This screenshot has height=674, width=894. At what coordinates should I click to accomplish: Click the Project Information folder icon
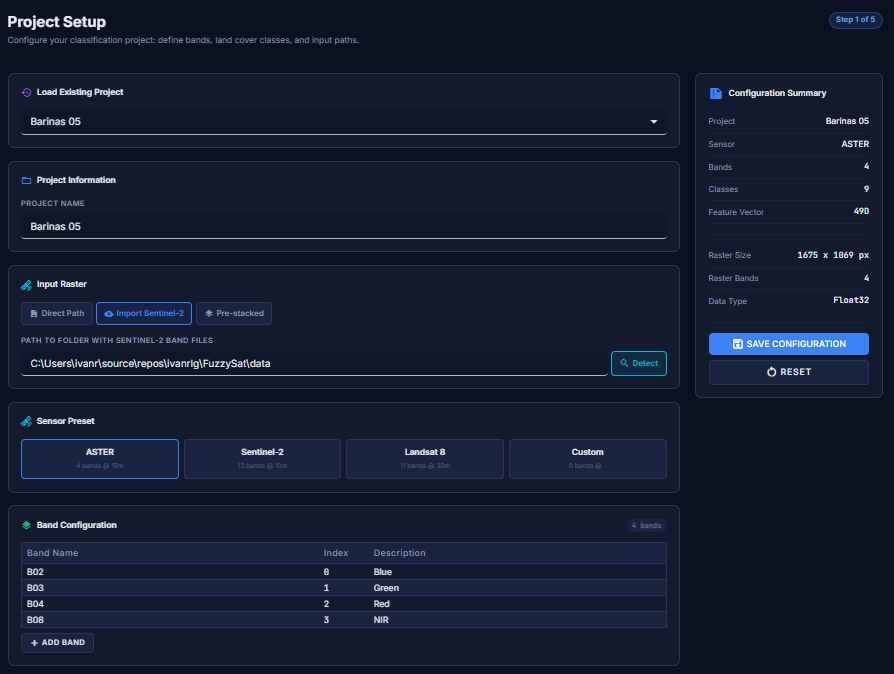(27, 180)
